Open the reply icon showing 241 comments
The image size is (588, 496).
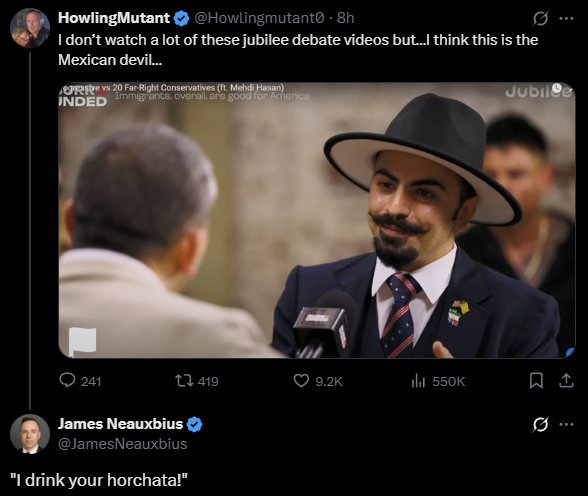(x=68, y=381)
